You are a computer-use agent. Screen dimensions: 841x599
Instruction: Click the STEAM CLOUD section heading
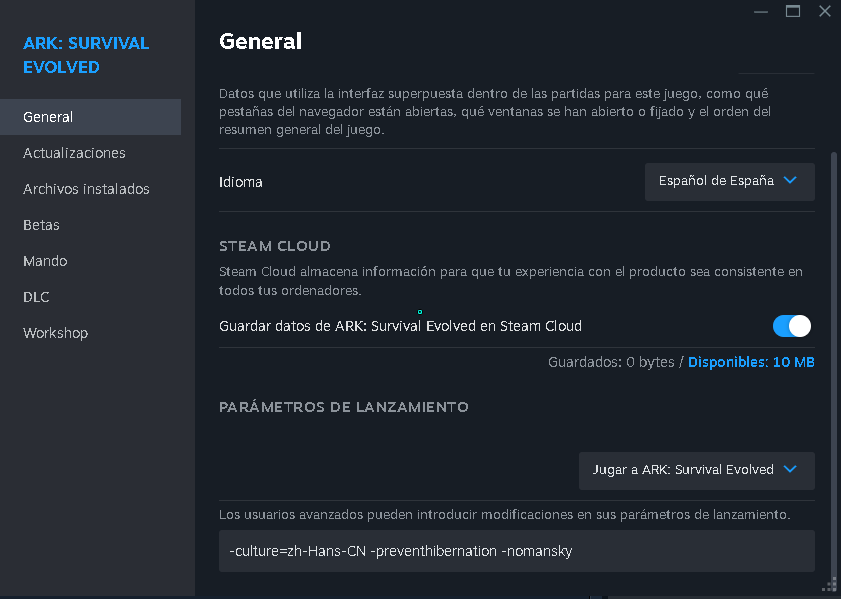click(x=275, y=246)
